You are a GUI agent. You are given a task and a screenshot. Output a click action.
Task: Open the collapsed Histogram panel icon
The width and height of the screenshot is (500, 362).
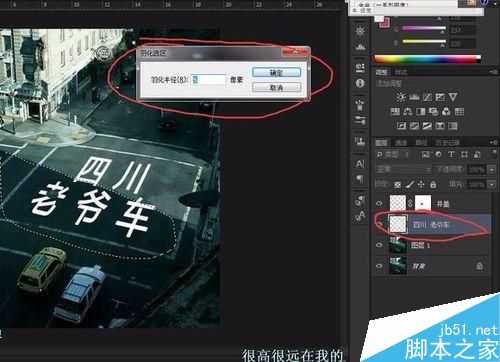pyautogui.click(x=360, y=46)
